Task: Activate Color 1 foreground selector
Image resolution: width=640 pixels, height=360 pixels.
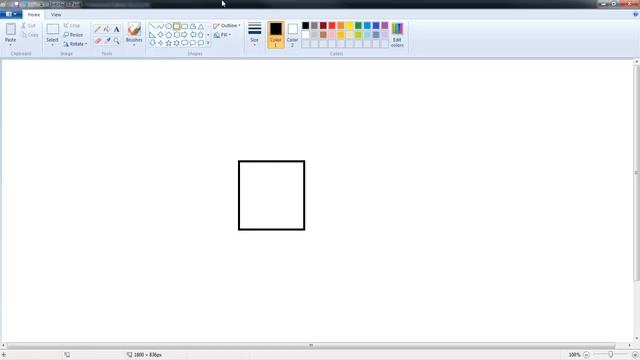Action: pos(276,35)
